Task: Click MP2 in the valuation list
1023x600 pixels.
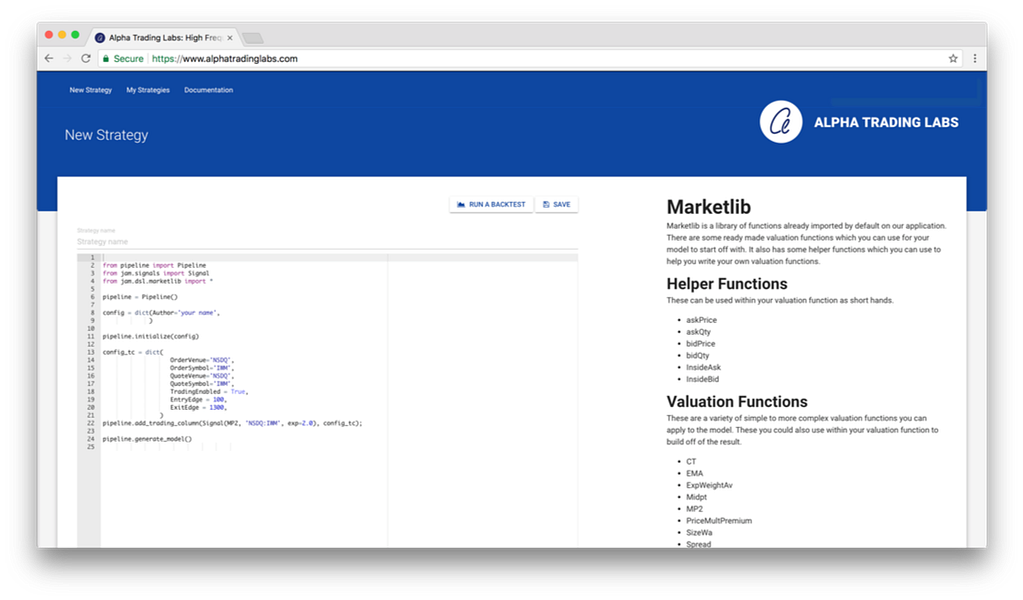Action: 694,509
